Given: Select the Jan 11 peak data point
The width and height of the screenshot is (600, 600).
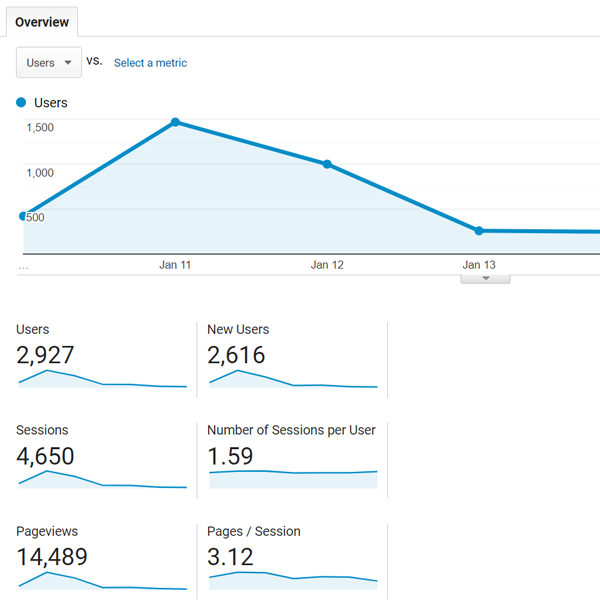Looking at the screenshot, I should [175, 122].
